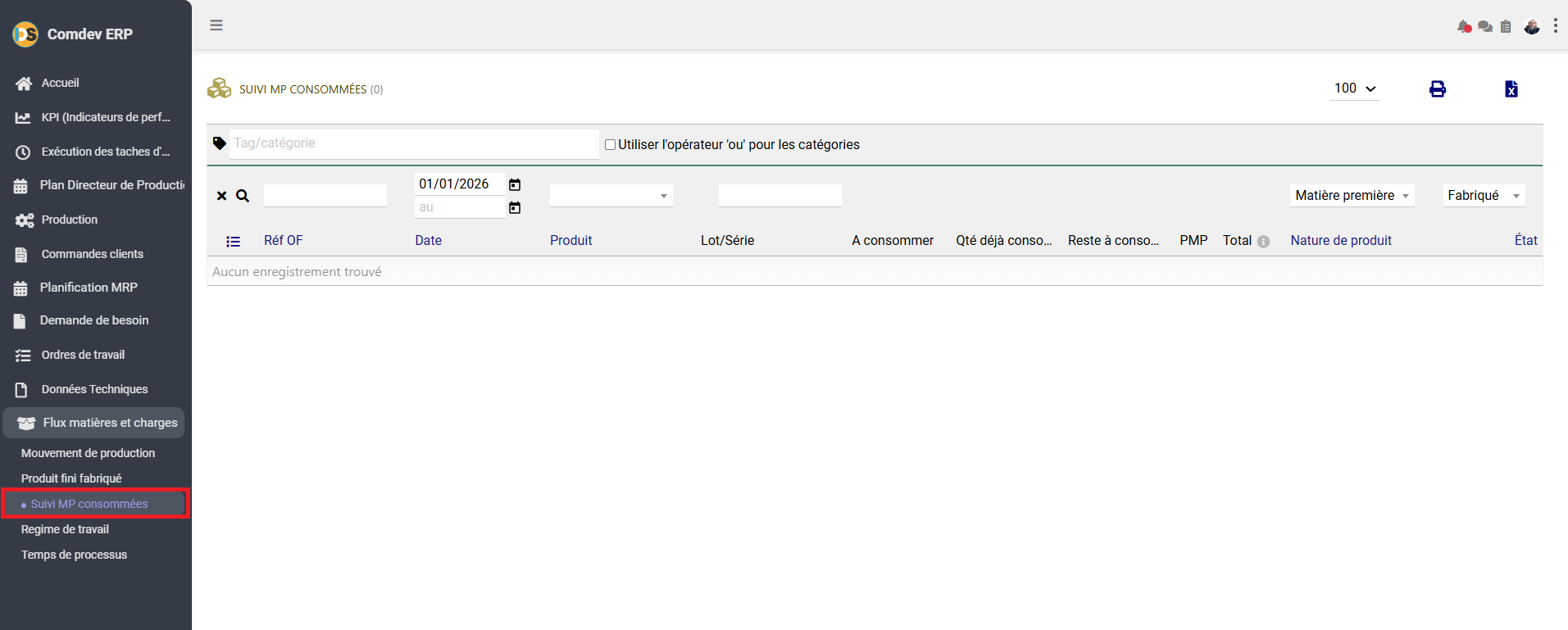Collapse Flux matières et charges menu

click(x=94, y=423)
